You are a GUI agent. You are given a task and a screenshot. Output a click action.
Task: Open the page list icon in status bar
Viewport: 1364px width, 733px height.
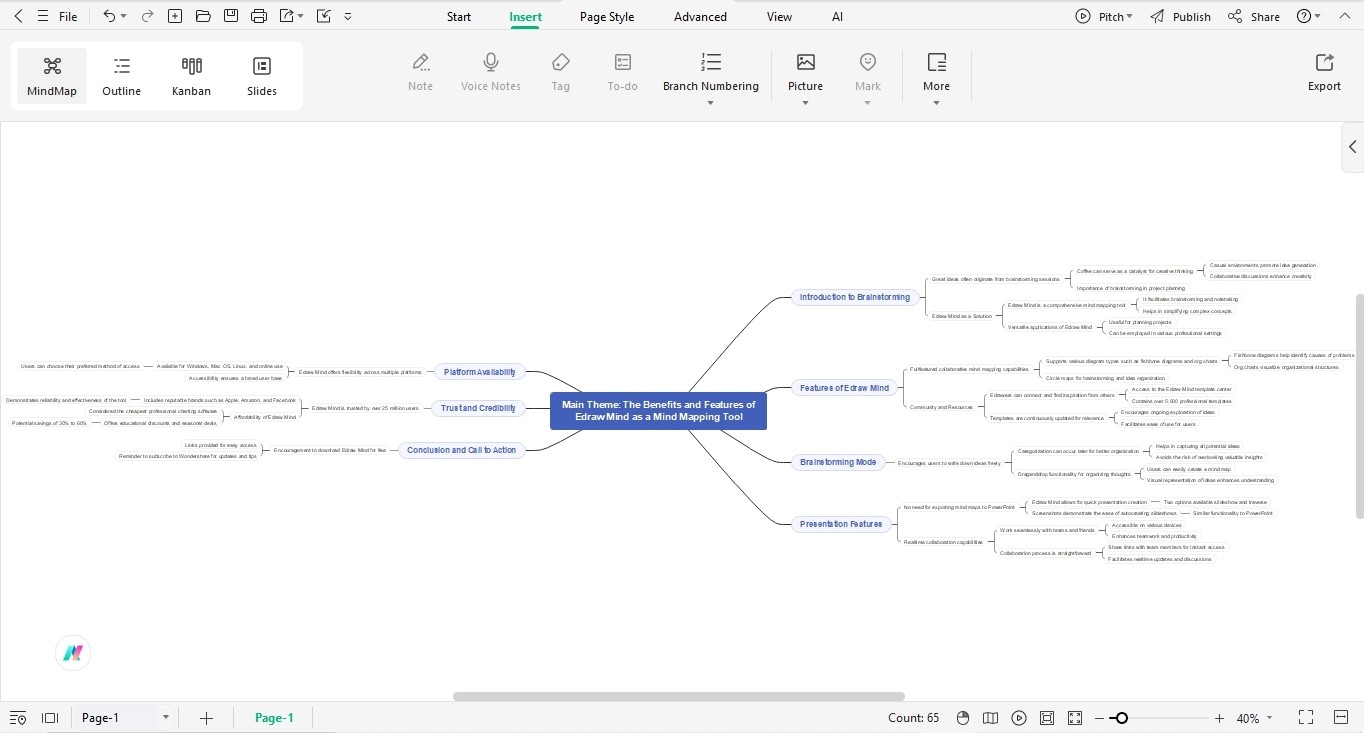18,718
